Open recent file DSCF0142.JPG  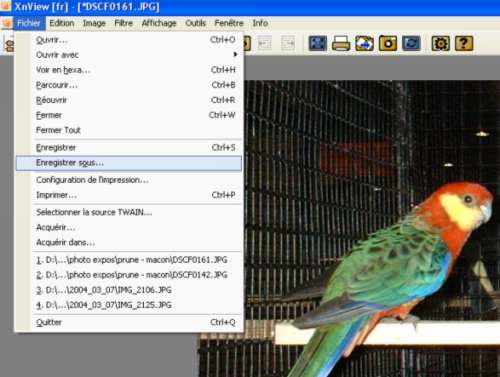point(129,275)
